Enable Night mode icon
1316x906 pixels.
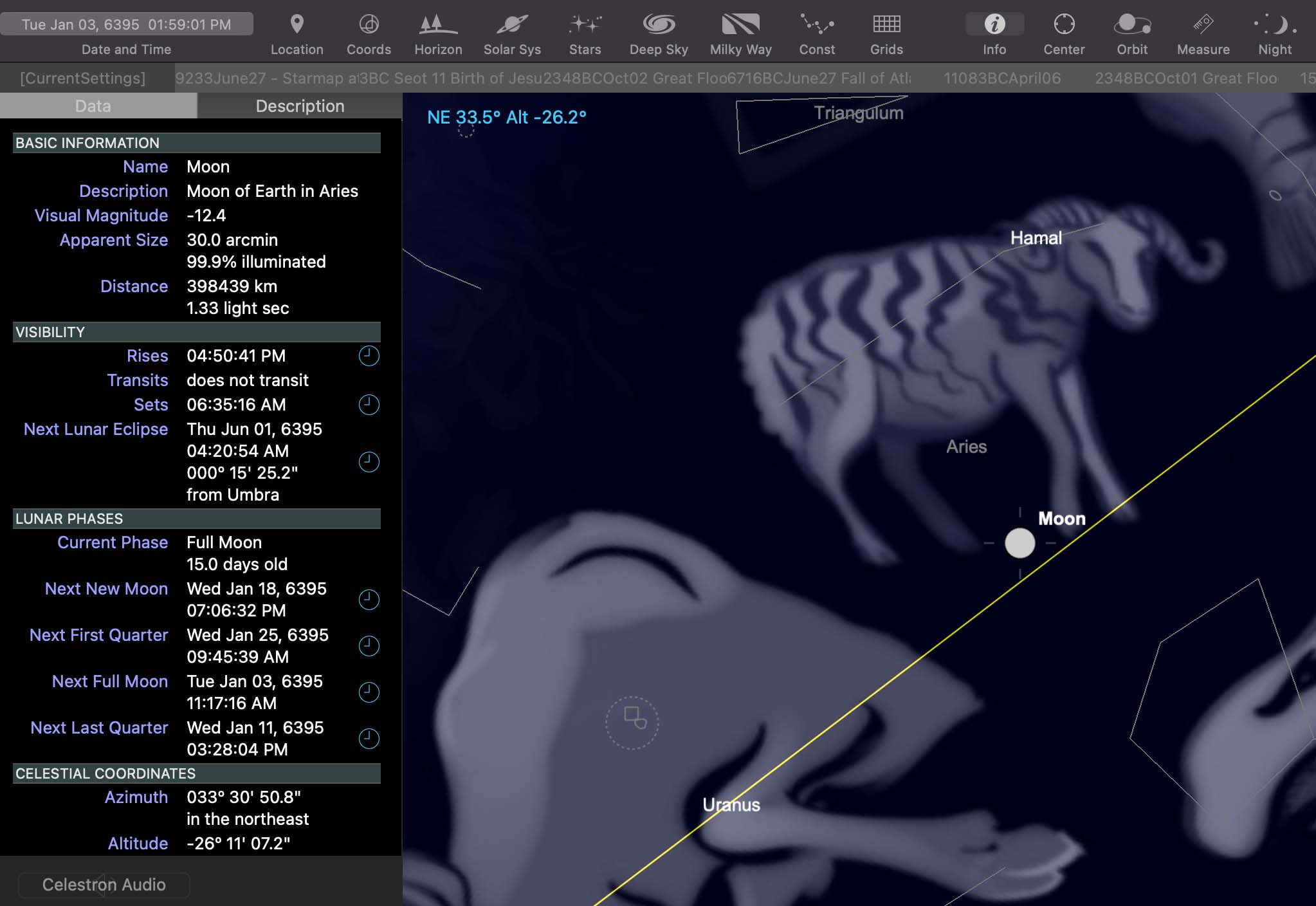click(1275, 24)
